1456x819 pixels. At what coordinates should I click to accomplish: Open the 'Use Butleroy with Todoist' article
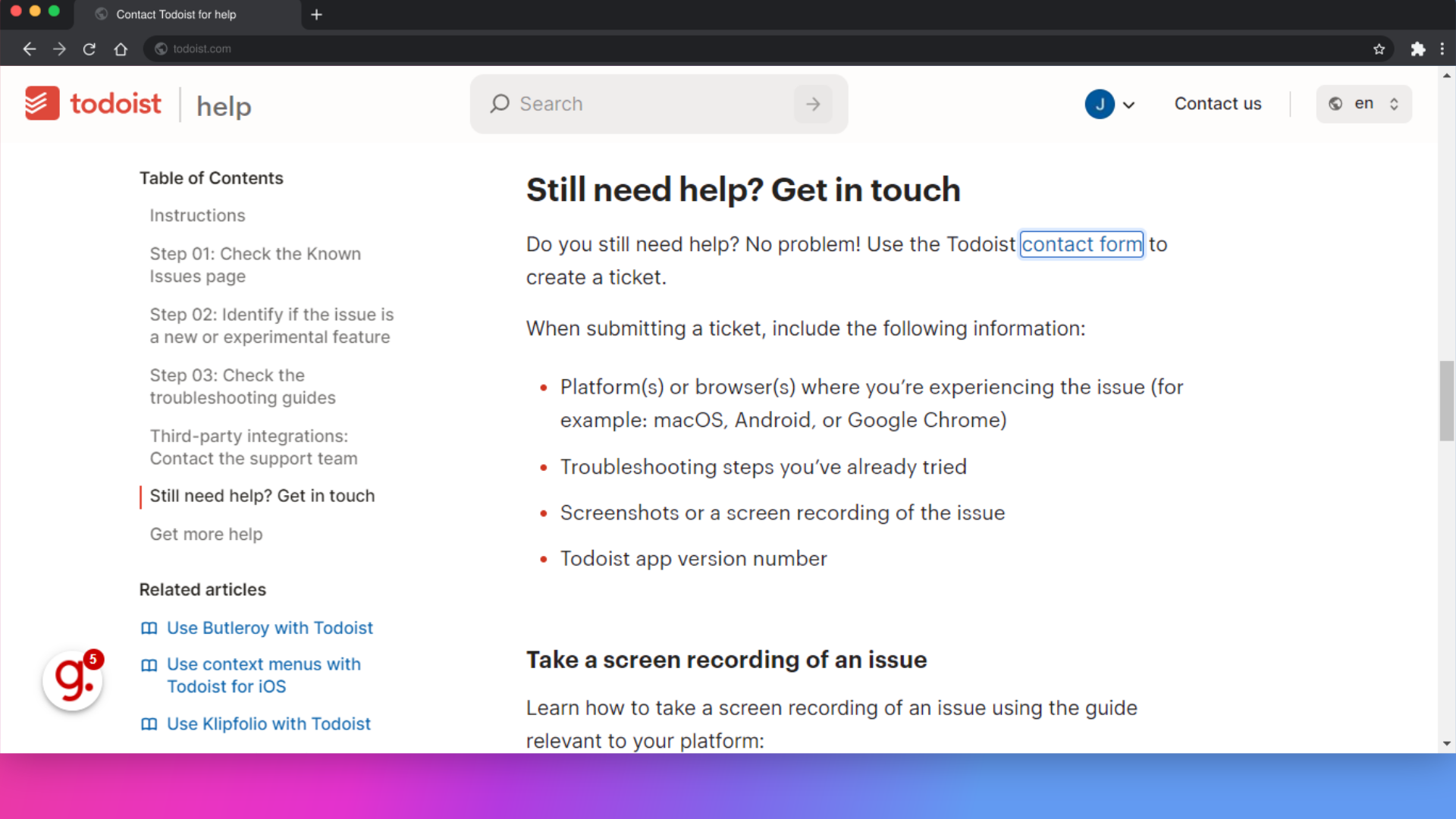click(270, 628)
